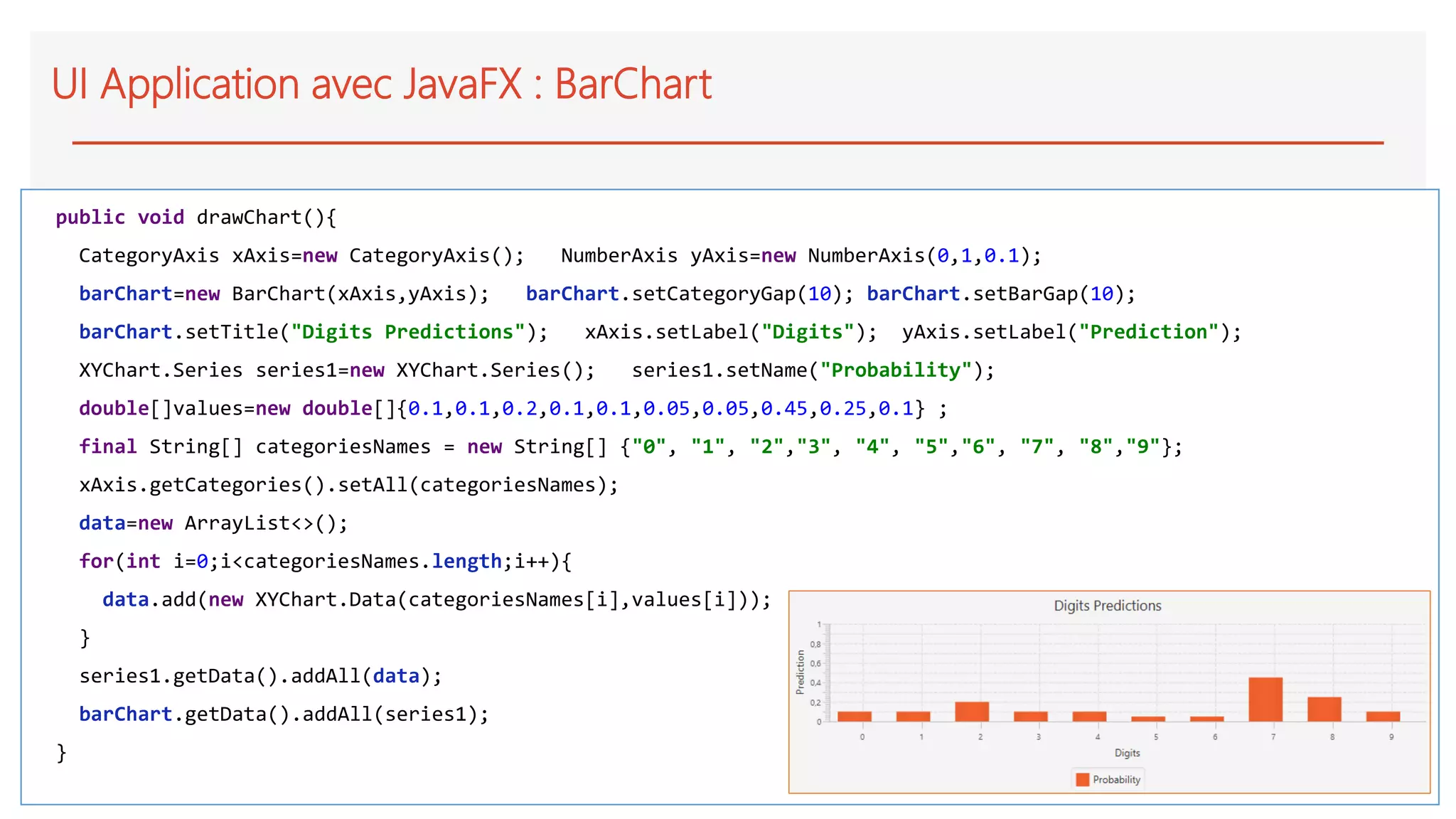1456x819 pixels.
Task: Click the bar for digit 8
Action: click(1324, 710)
